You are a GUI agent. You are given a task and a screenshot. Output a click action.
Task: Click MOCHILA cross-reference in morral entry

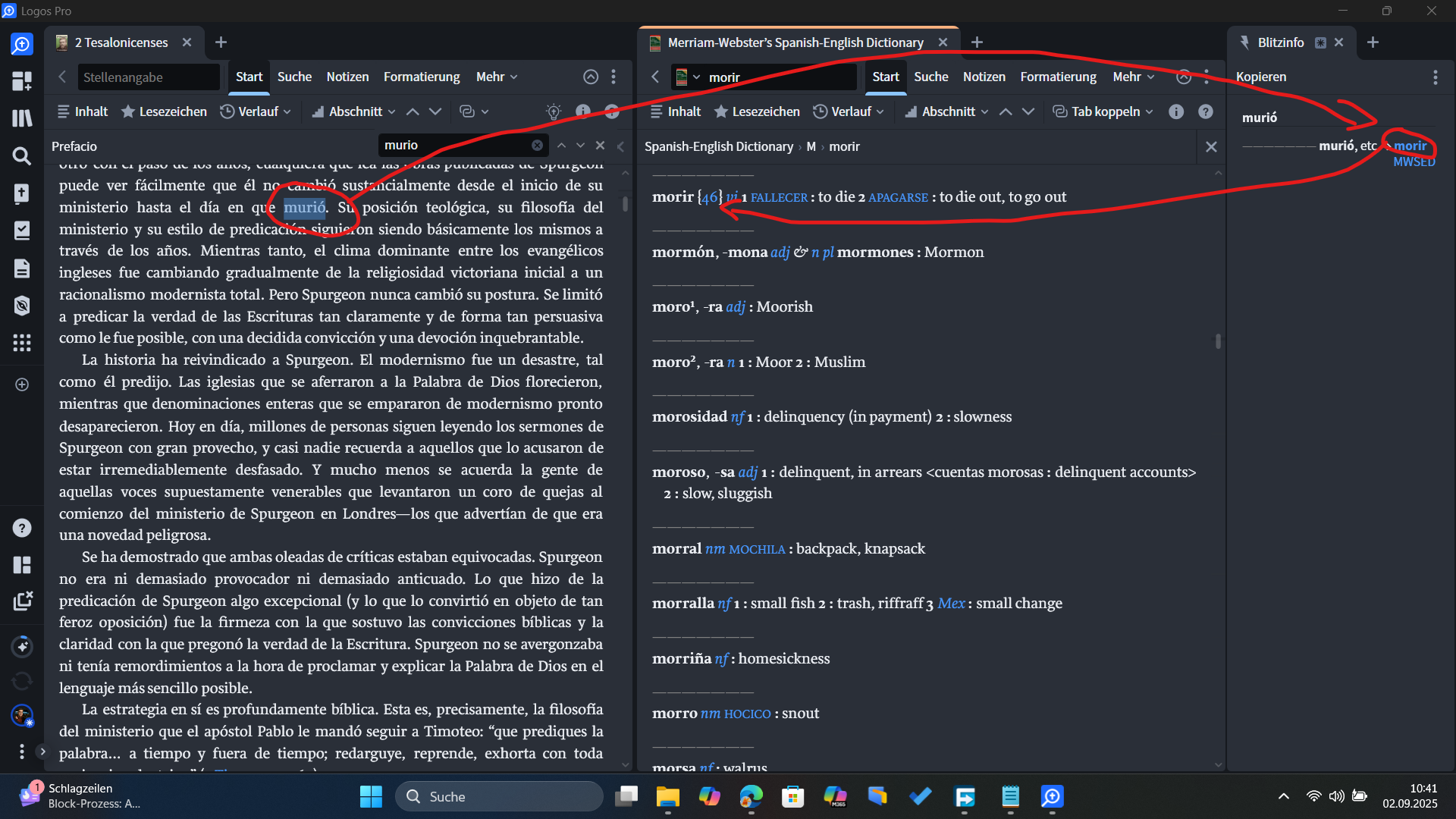pos(757,549)
